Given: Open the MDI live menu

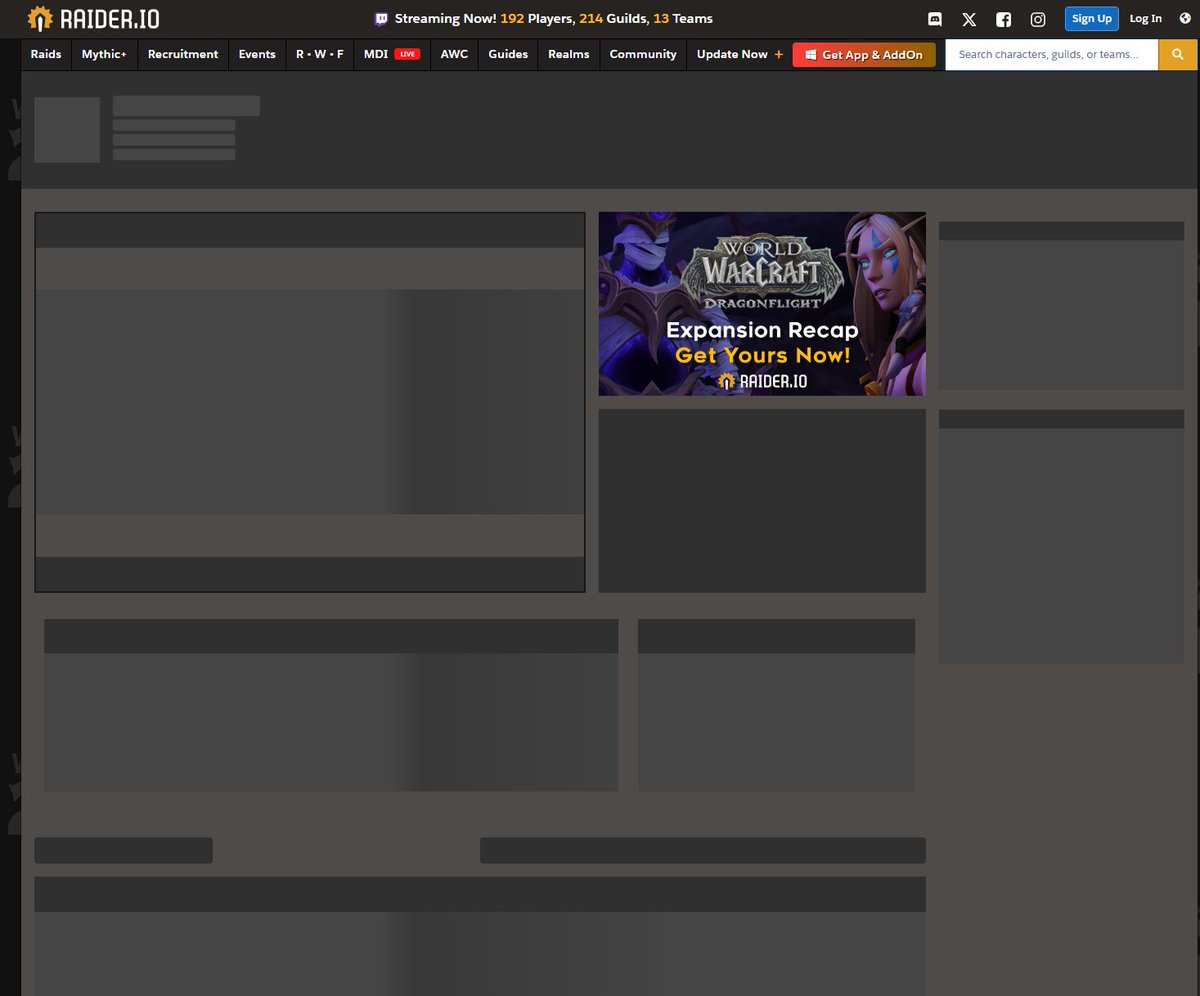Looking at the screenshot, I should 392,54.
